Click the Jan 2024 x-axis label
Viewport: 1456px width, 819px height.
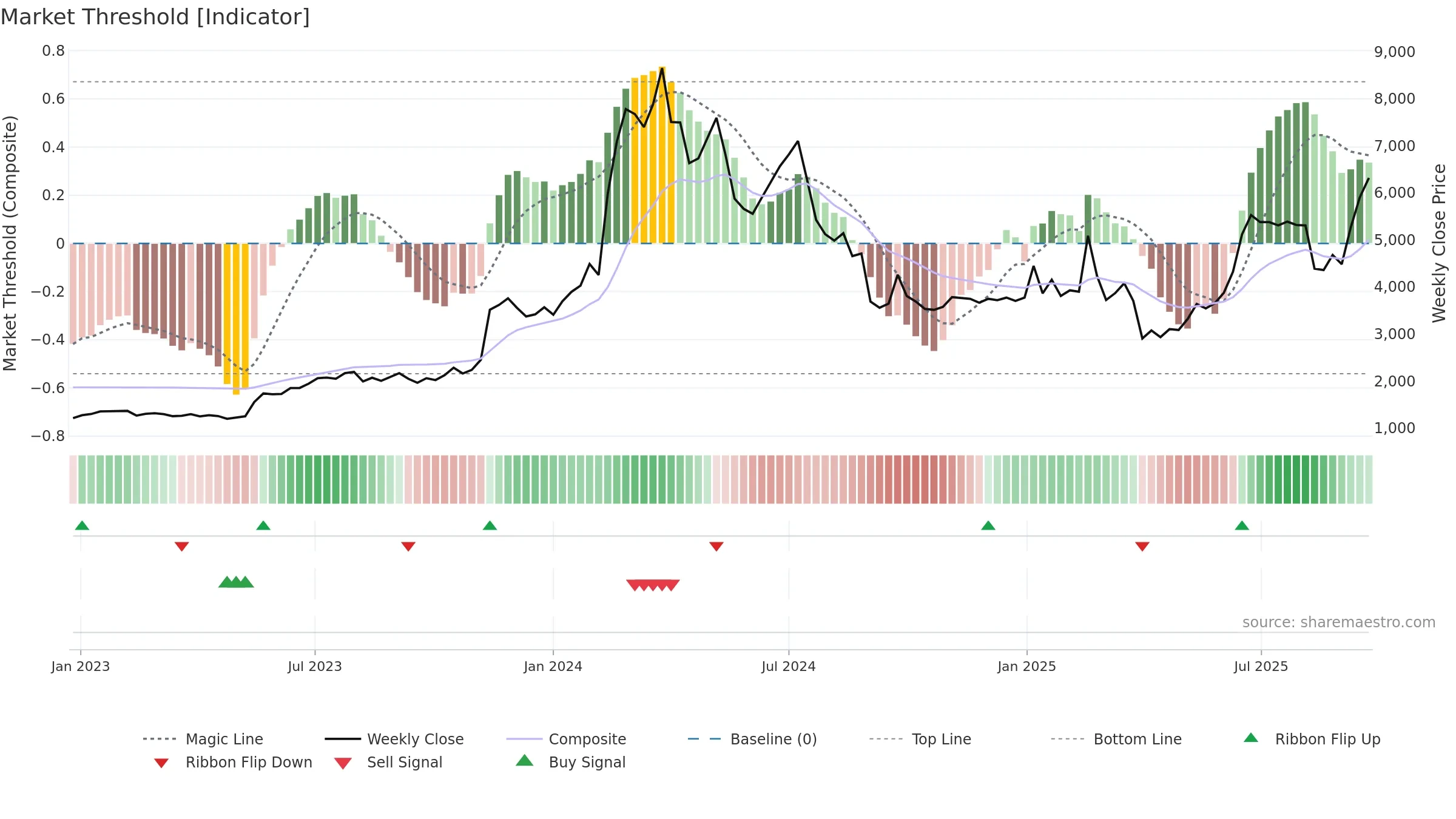pyautogui.click(x=553, y=667)
